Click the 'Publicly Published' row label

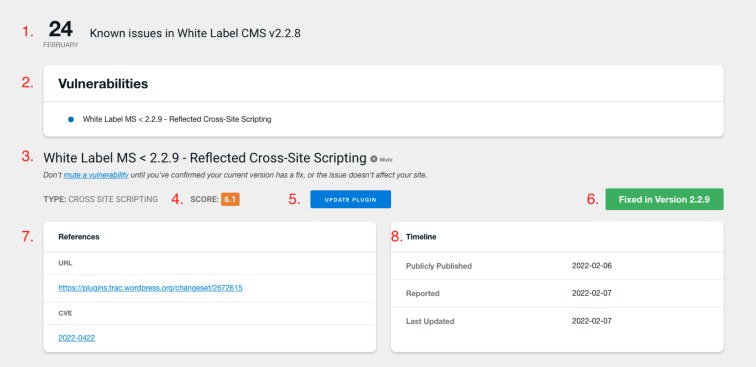point(439,266)
